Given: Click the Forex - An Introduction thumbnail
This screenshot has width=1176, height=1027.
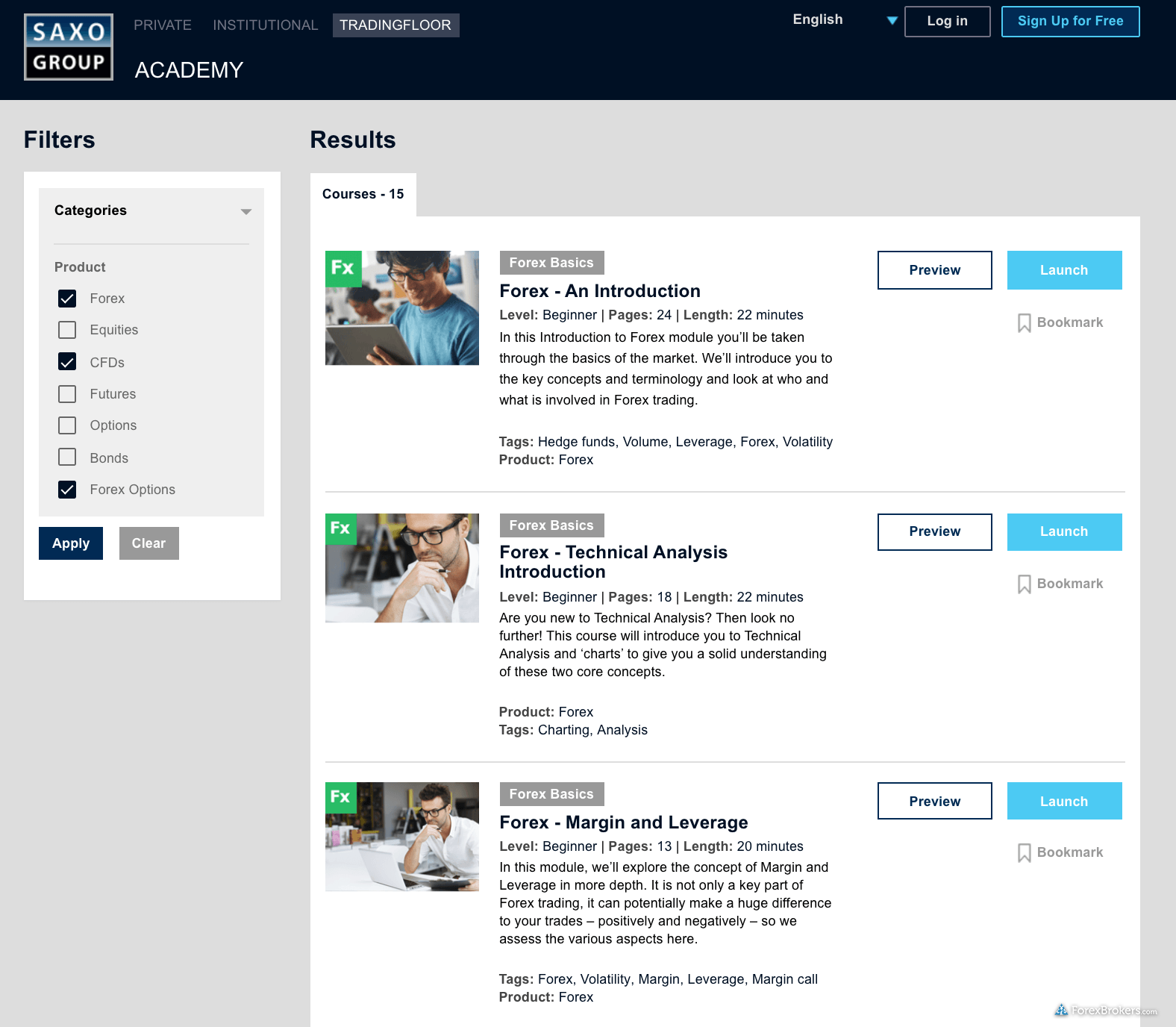Looking at the screenshot, I should [402, 308].
